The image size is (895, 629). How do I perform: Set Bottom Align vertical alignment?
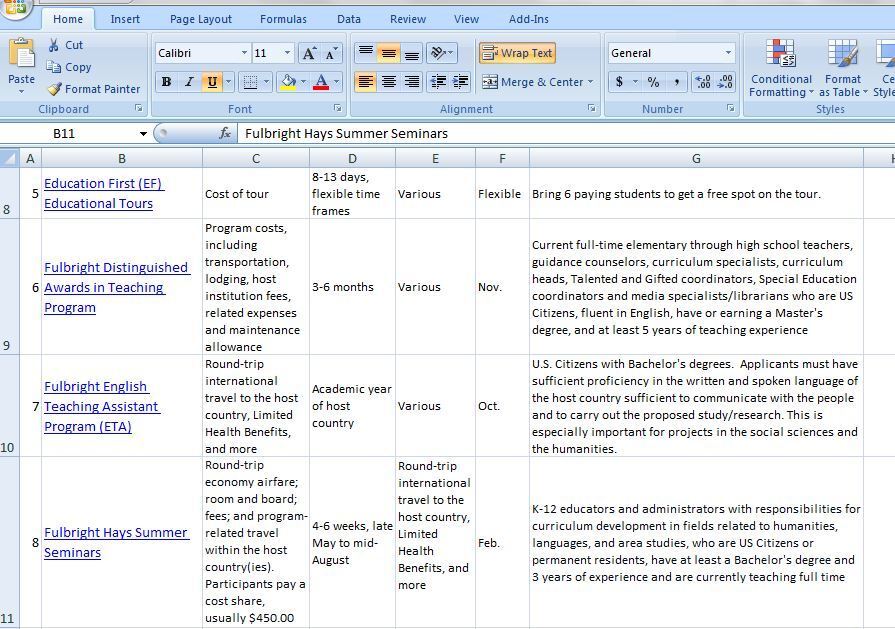click(412, 54)
